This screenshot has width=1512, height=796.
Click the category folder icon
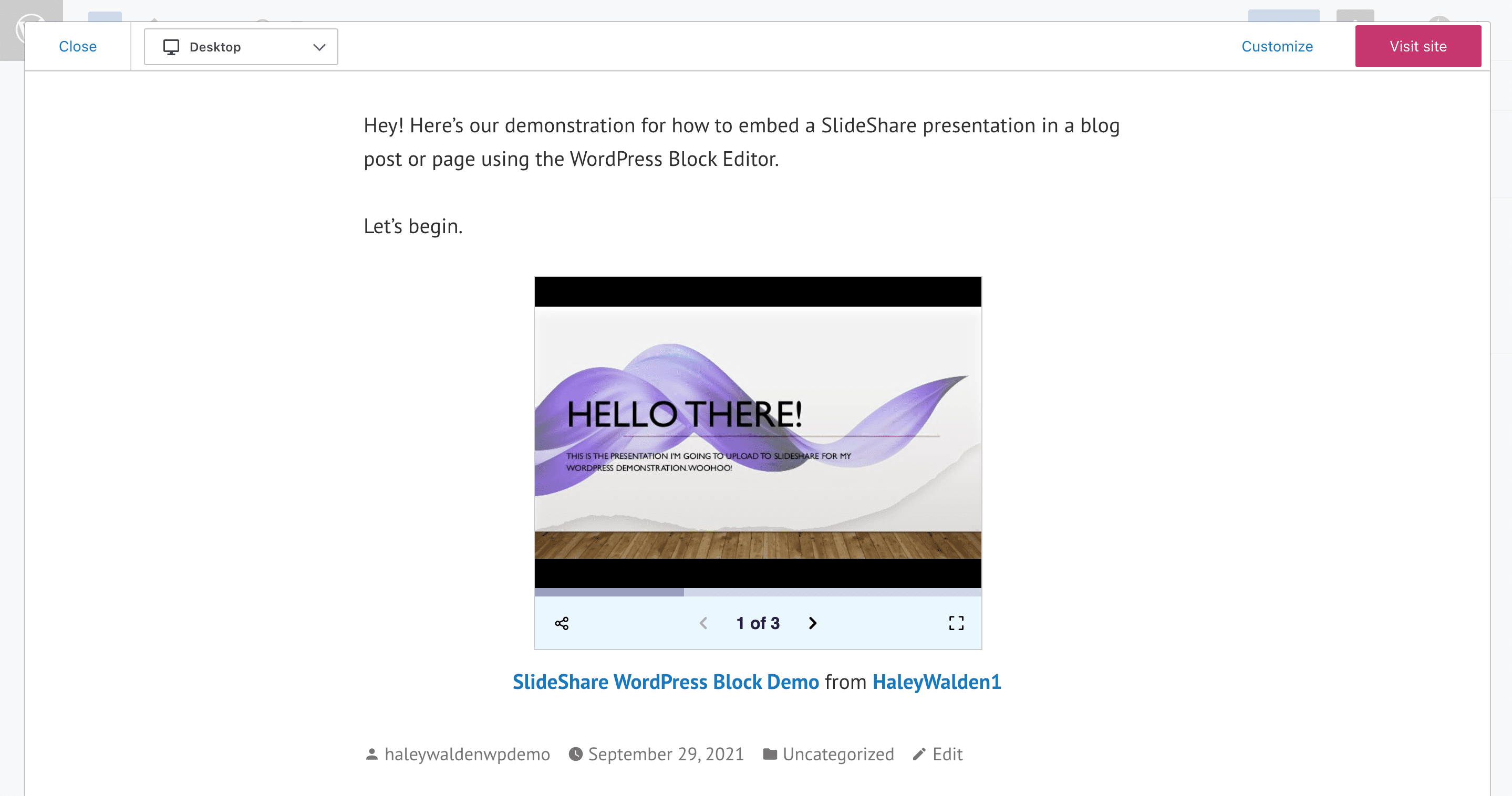point(770,755)
